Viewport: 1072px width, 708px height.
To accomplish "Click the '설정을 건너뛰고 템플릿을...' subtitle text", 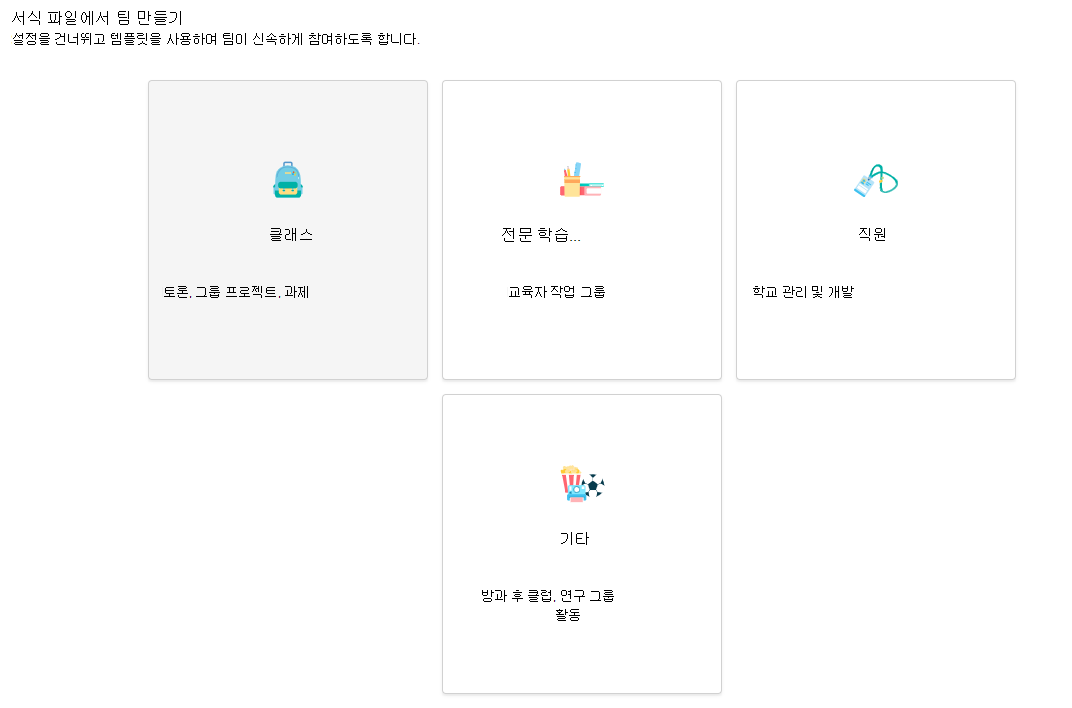I will 216,39.
